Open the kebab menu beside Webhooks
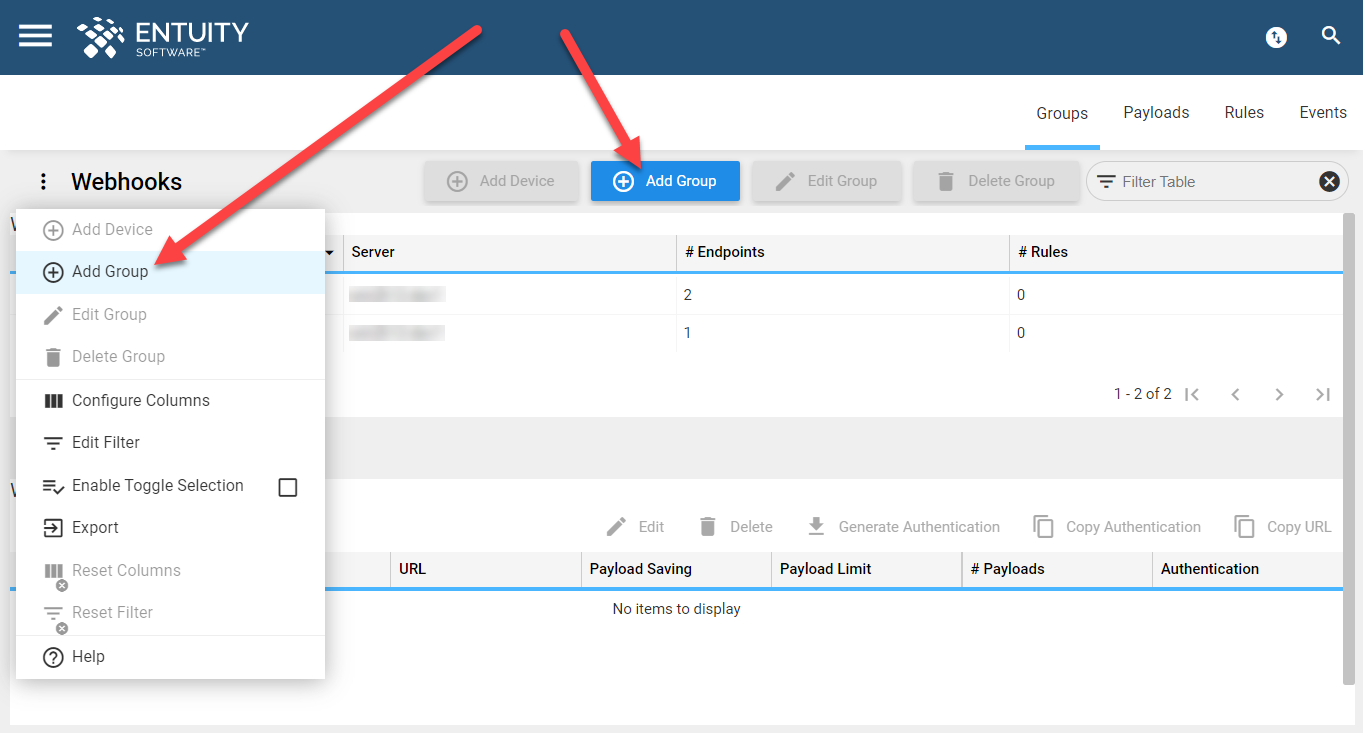The image size is (1363, 733). tap(42, 181)
